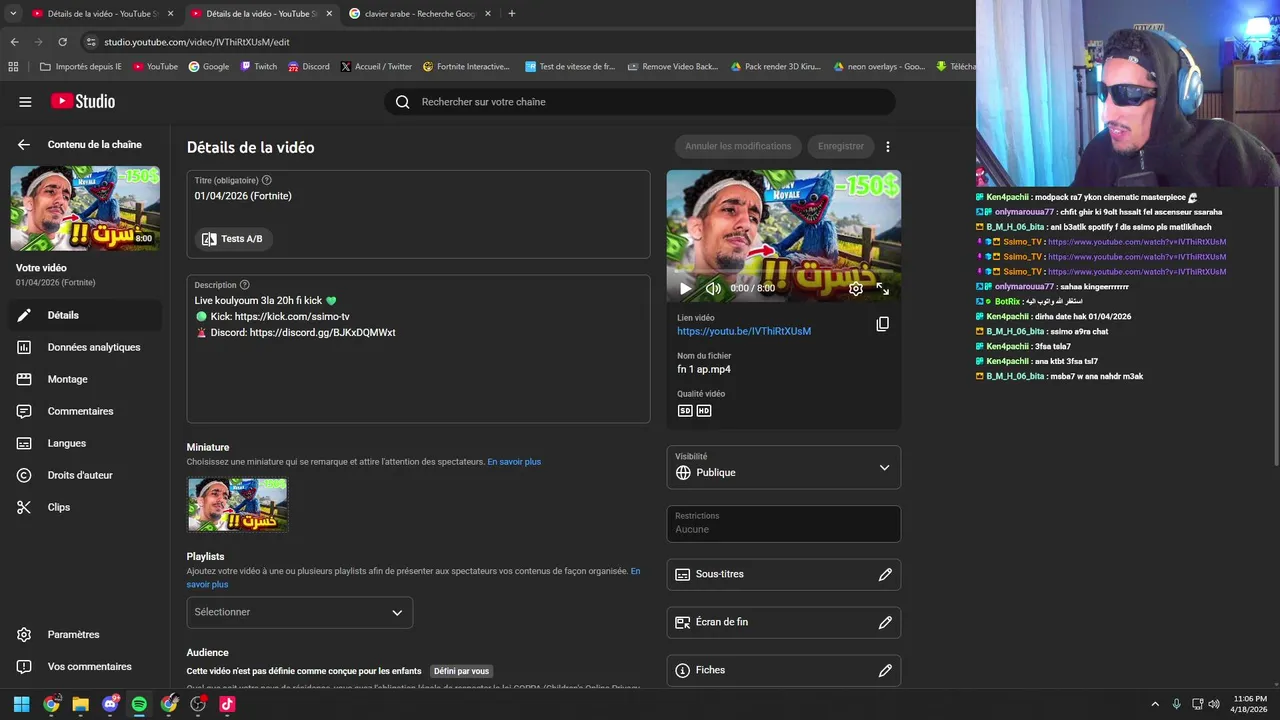Edit Écran de fin with the pencil icon

click(885, 622)
